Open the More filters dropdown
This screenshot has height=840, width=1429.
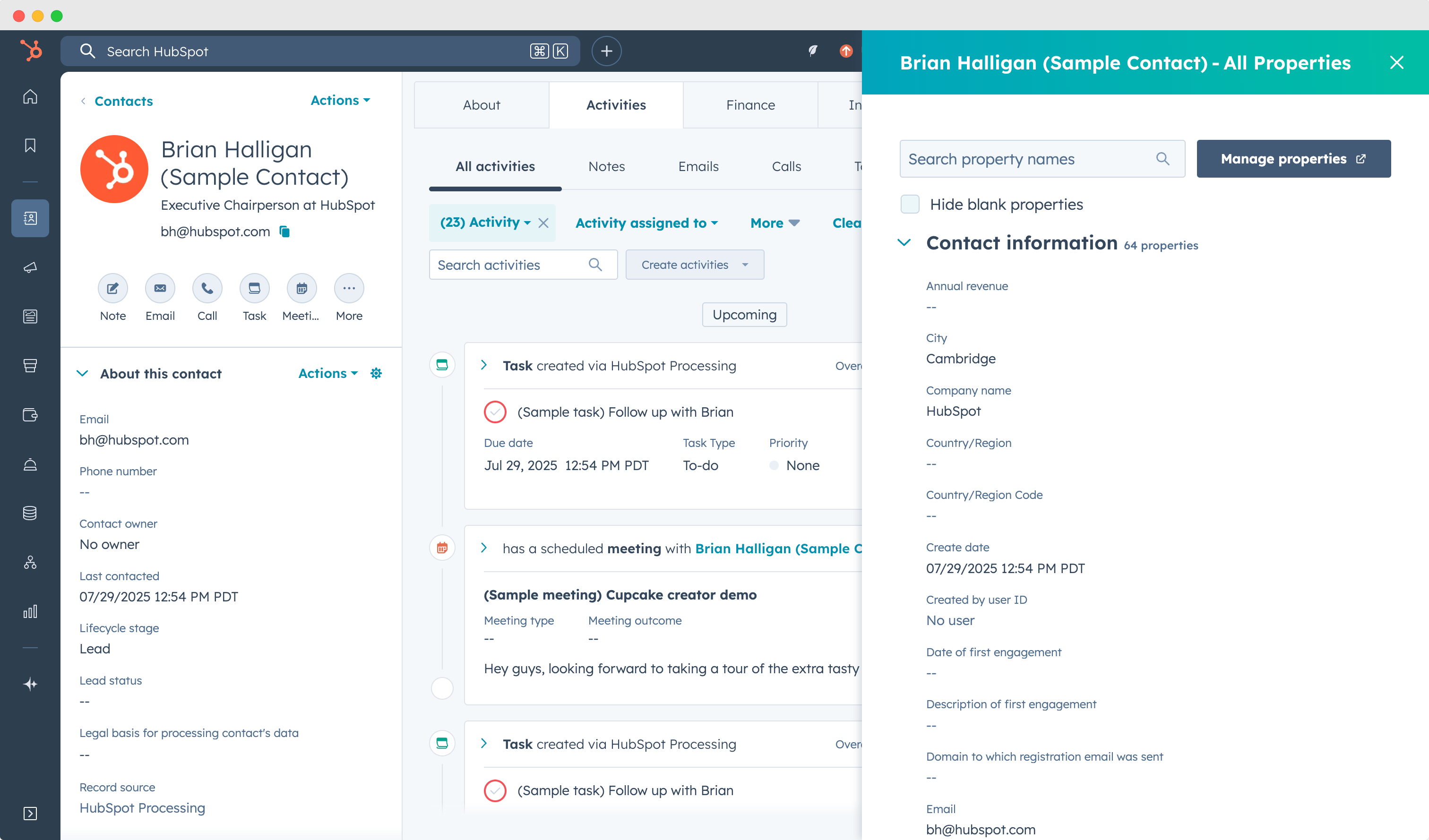click(x=775, y=223)
